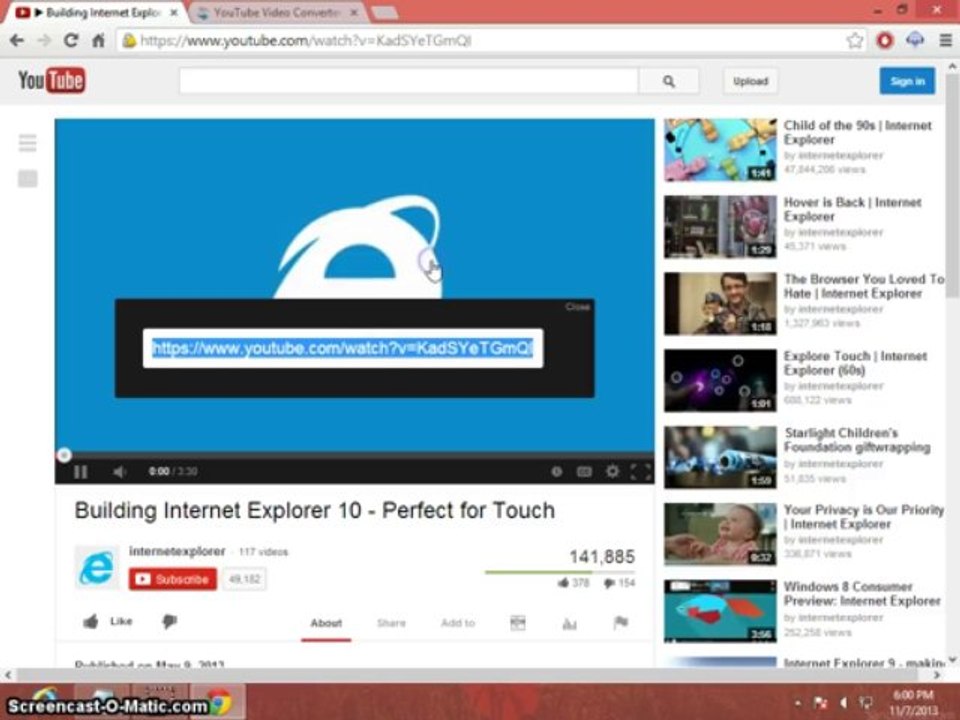Report the video with flag icon
Screen dimensions: 960x720
[621, 623]
